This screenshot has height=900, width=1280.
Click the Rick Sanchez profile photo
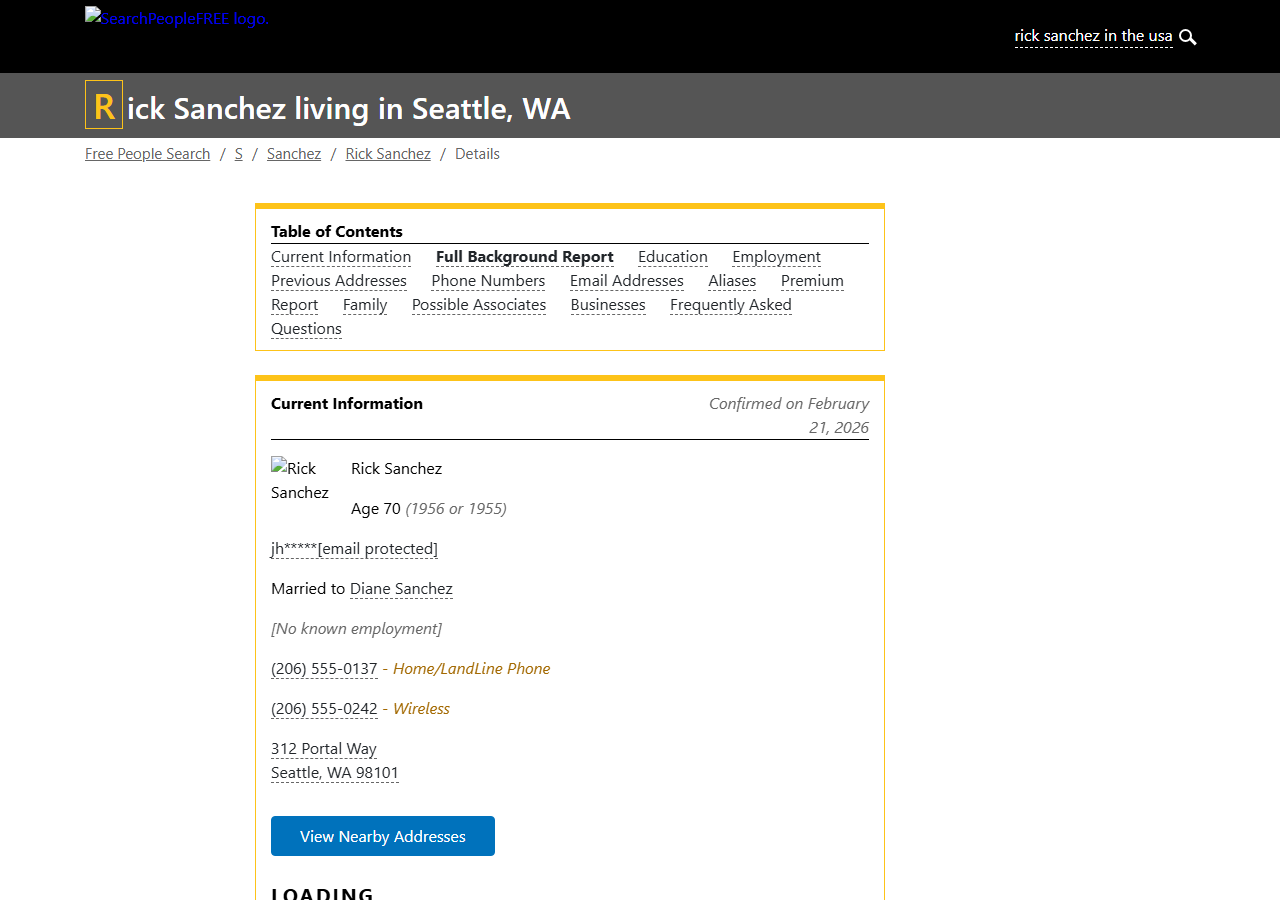click(300, 481)
